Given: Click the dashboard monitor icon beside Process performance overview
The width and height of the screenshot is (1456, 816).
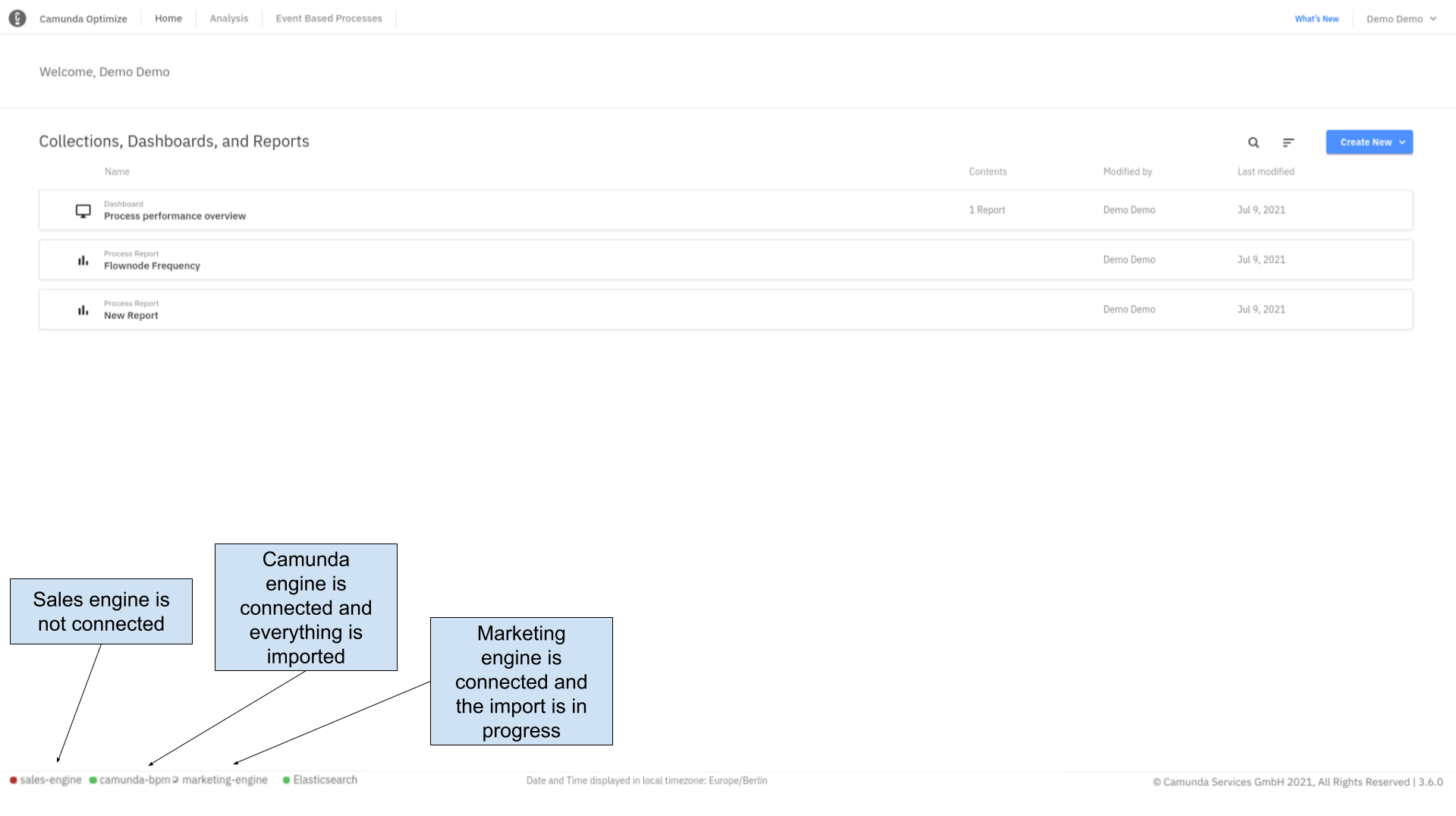Looking at the screenshot, I should (83, 210).
